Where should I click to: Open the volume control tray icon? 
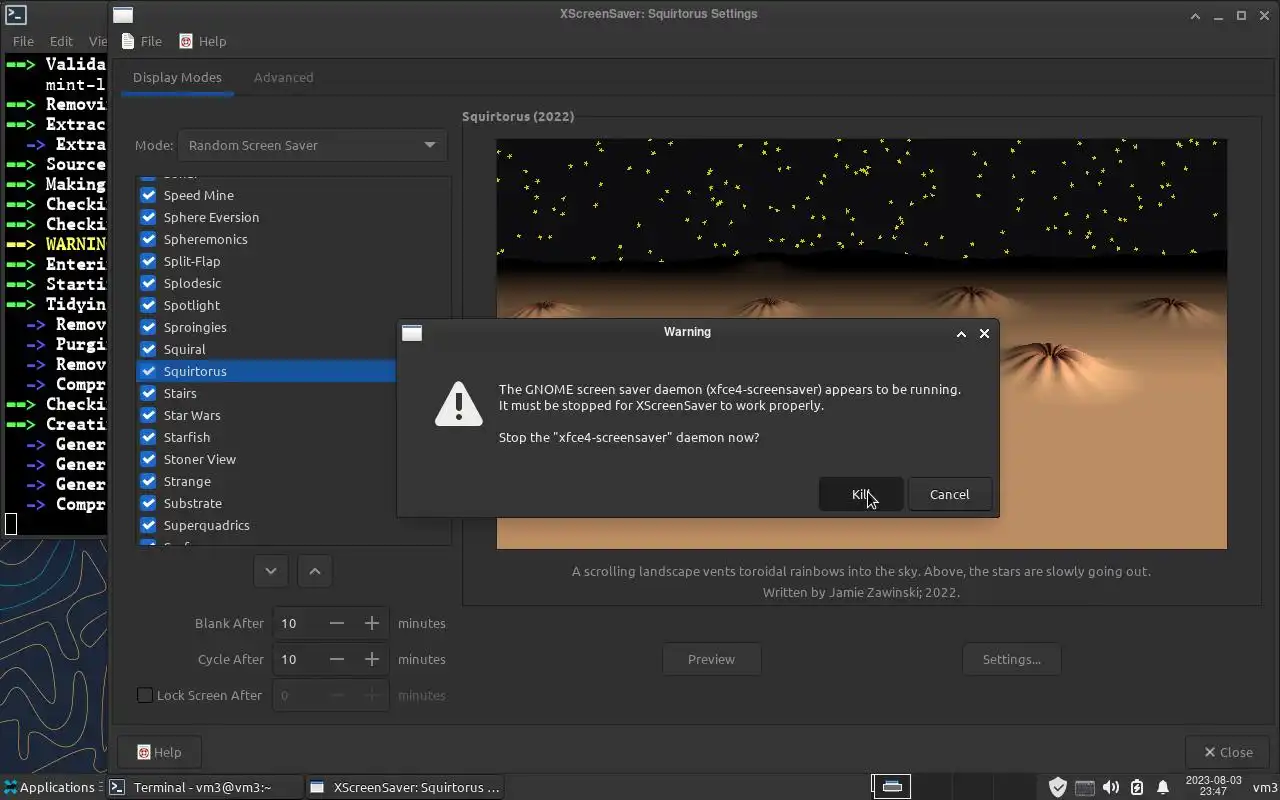tap(1110, 787)
